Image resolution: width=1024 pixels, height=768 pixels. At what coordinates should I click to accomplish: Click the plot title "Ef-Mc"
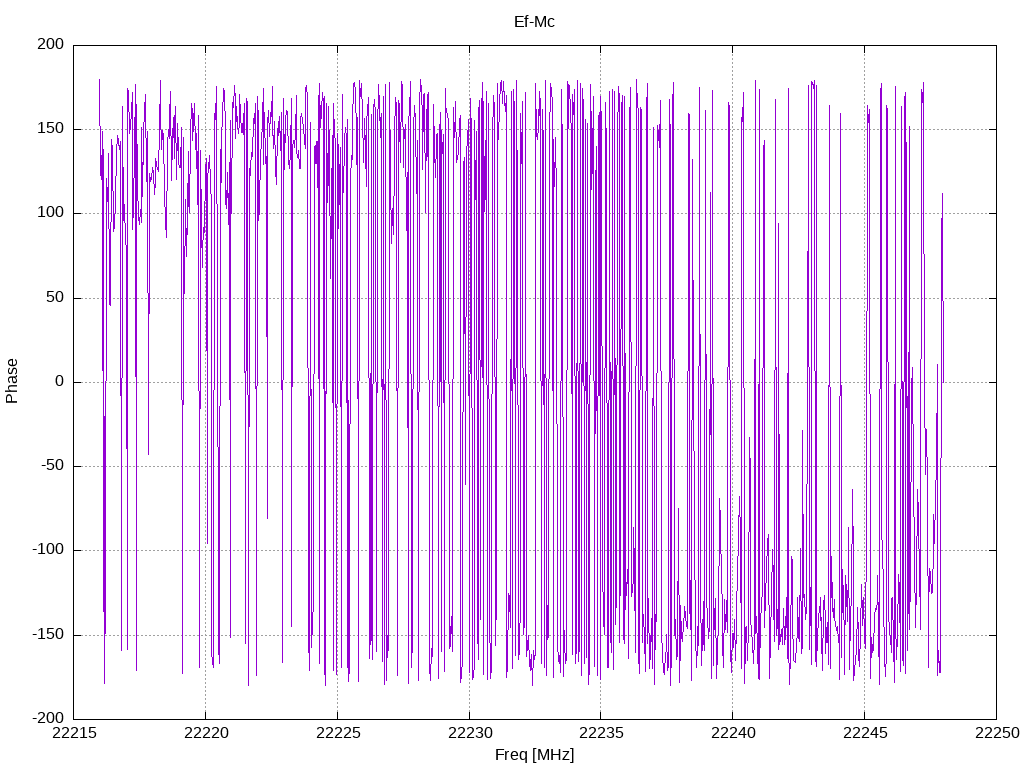click(534, 22)
